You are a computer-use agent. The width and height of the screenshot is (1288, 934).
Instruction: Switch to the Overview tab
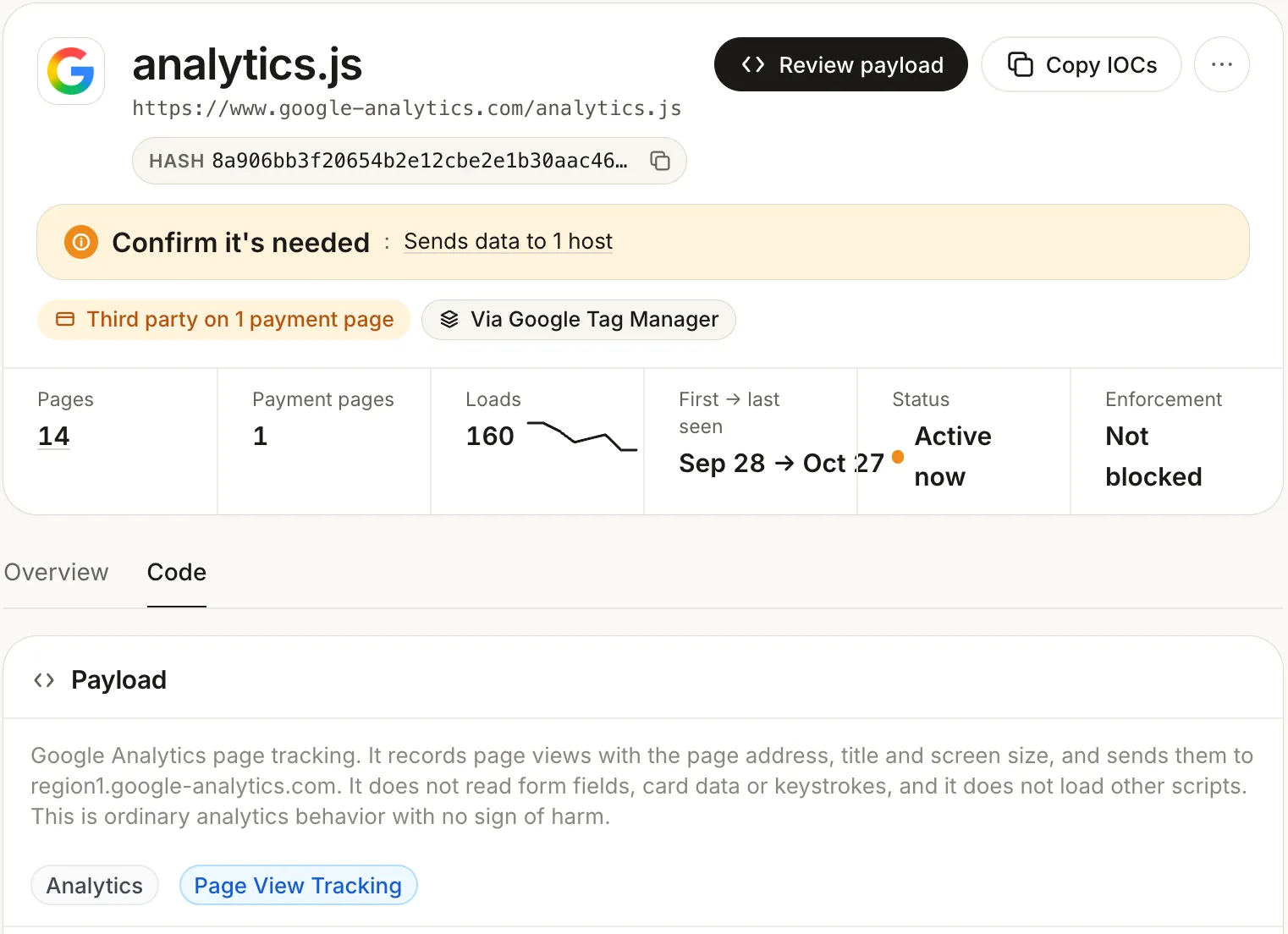click(57, 573)
